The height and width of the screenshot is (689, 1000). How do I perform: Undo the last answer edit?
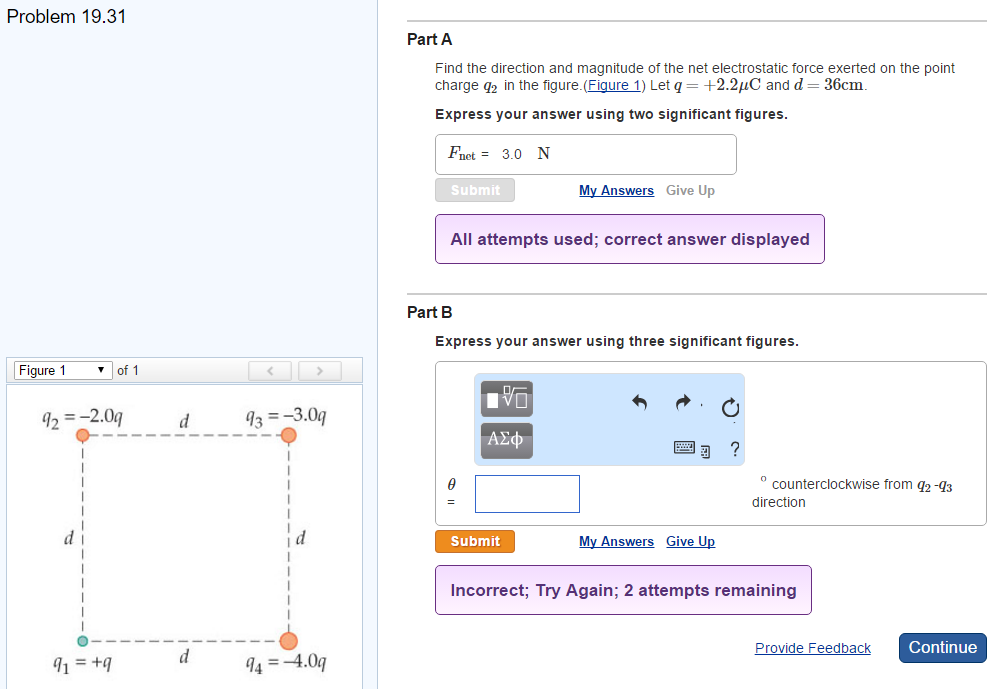click(640, 403)
